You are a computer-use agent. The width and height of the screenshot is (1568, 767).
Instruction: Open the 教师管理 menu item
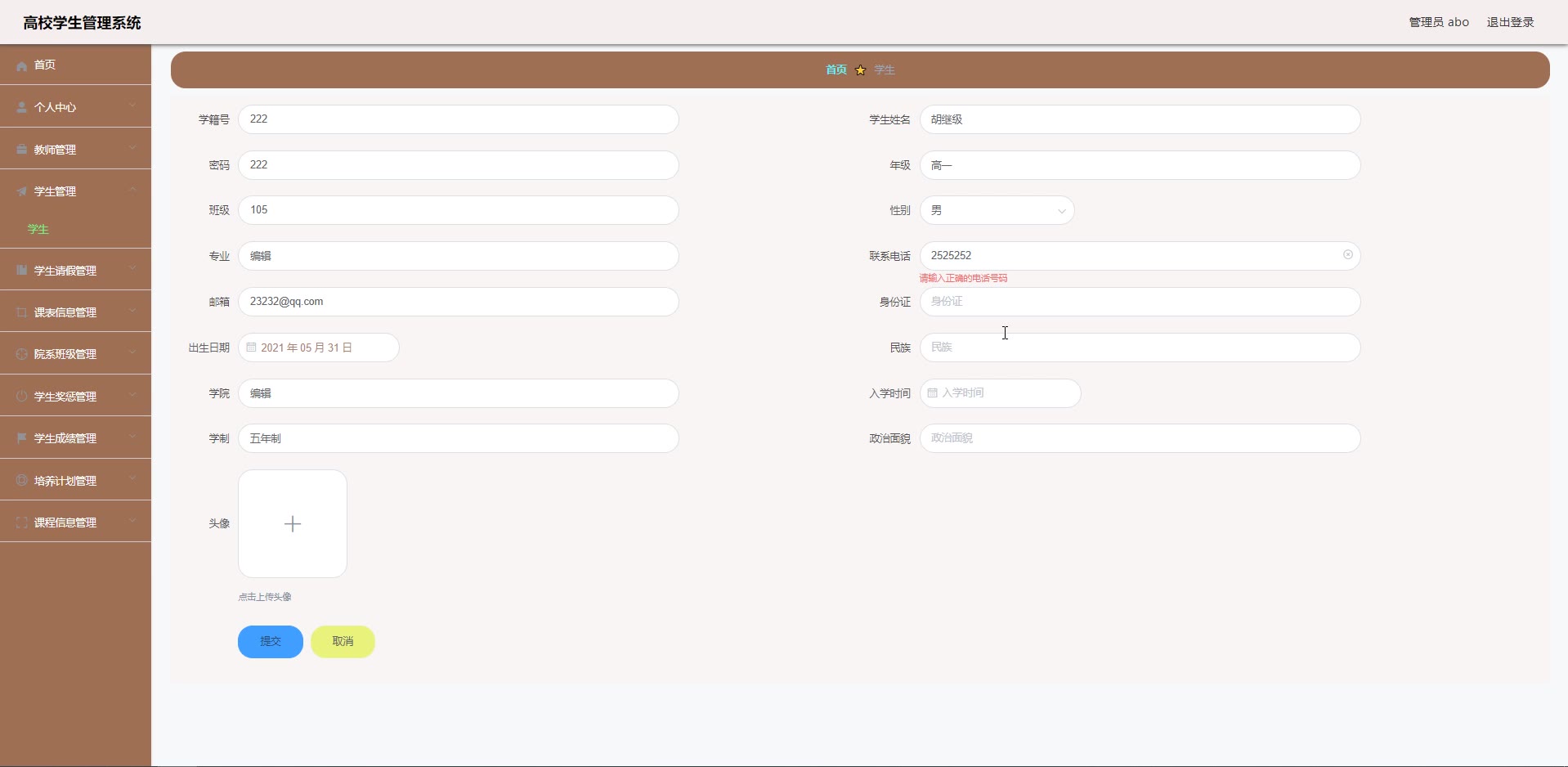click(75, 150)
